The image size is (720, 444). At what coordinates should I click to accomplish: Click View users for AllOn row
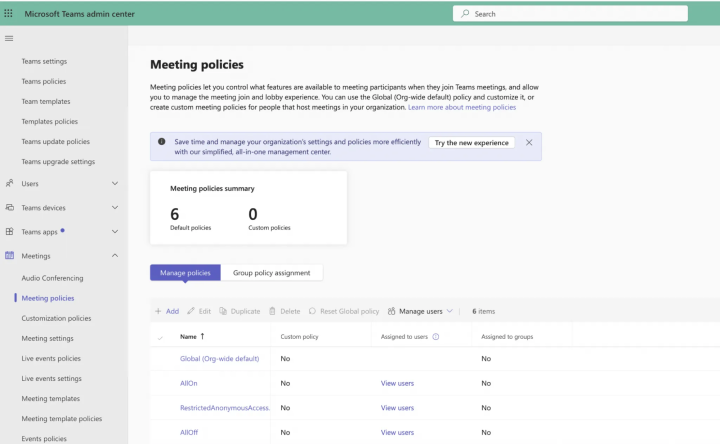tap(397, 383)
